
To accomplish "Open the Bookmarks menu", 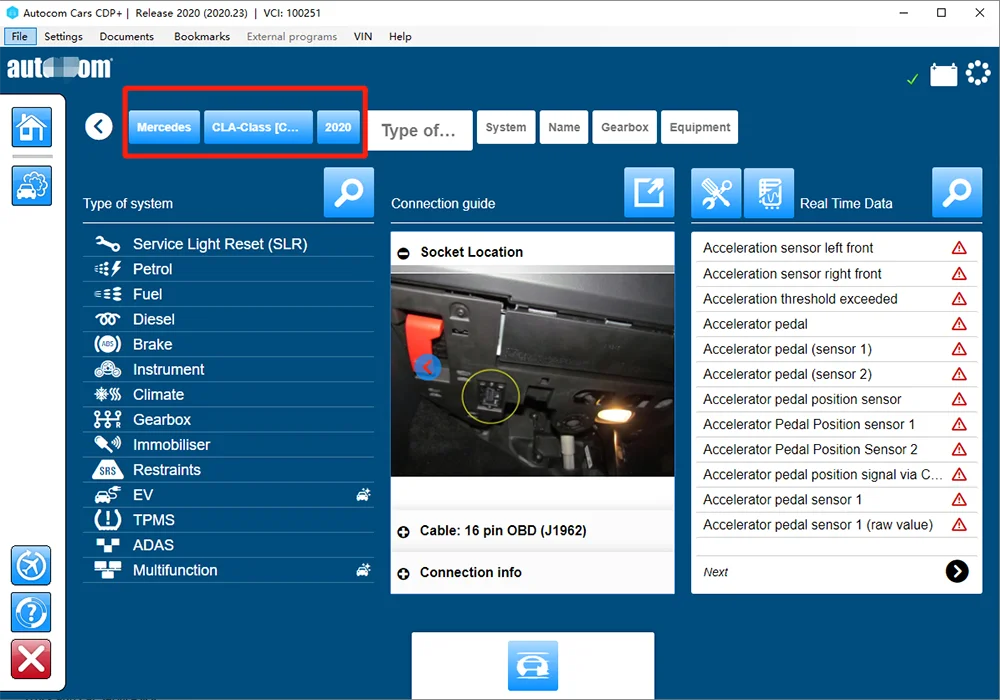I will tap(202, 36).
